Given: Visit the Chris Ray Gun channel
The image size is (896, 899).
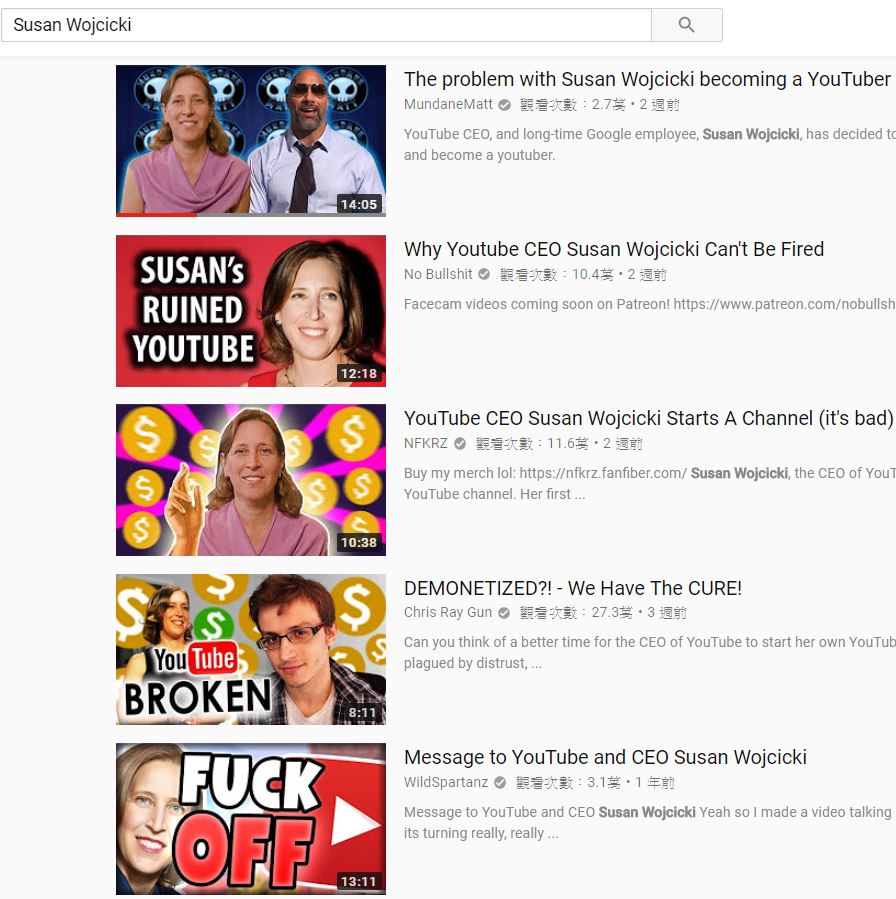Looking at the screenshot, I should click(448, 613).
